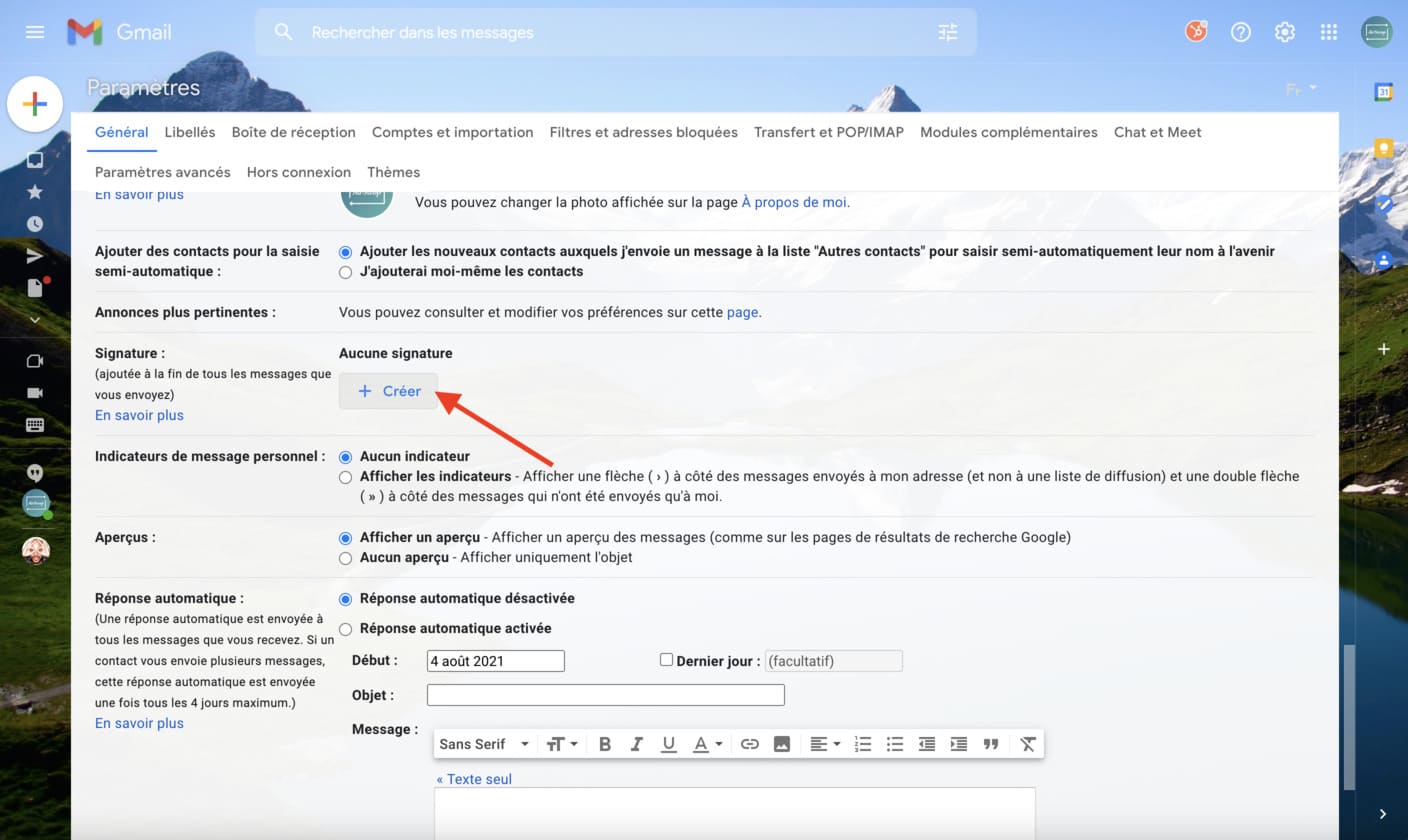Screen dimensions: 1408x840
Task: Click the Début date field
Action: point(496,661)
